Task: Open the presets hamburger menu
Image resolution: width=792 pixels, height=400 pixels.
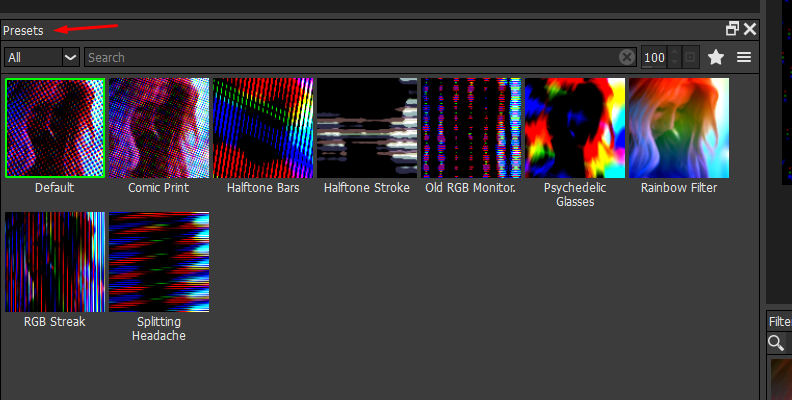Action: click(744, 58)
